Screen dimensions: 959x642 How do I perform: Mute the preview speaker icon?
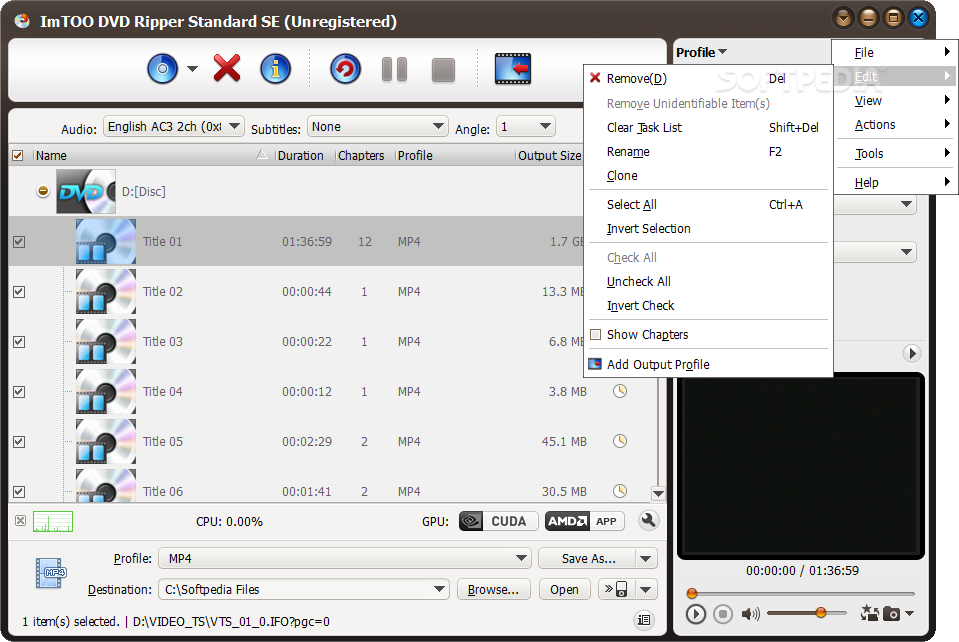coord(750,613)
